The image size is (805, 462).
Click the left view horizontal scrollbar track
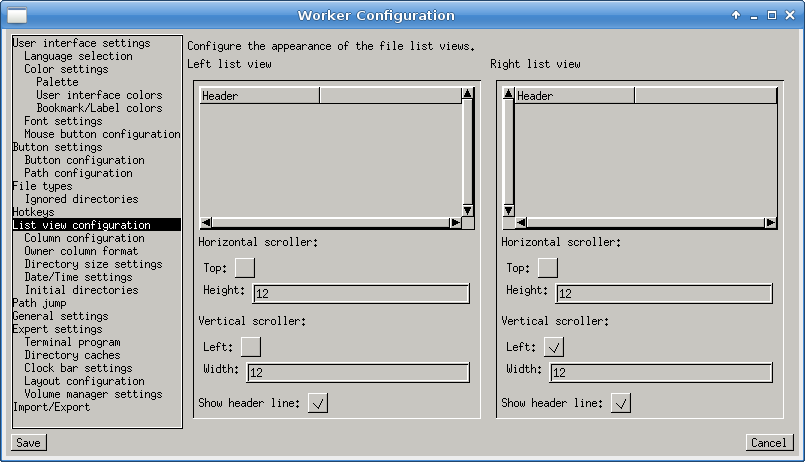pos(330,223)
